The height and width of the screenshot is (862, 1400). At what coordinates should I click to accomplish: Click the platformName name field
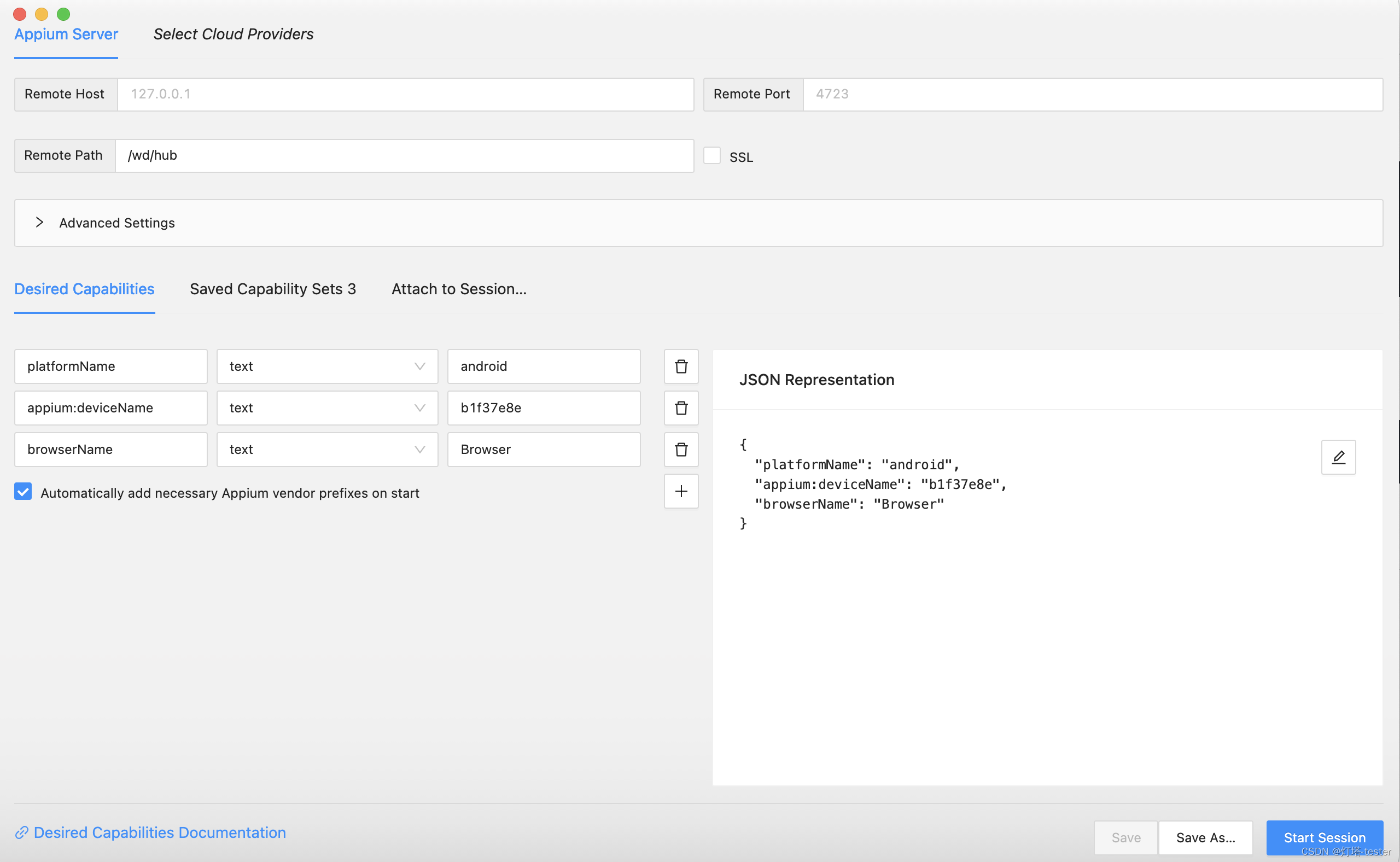tap(110, 366)
